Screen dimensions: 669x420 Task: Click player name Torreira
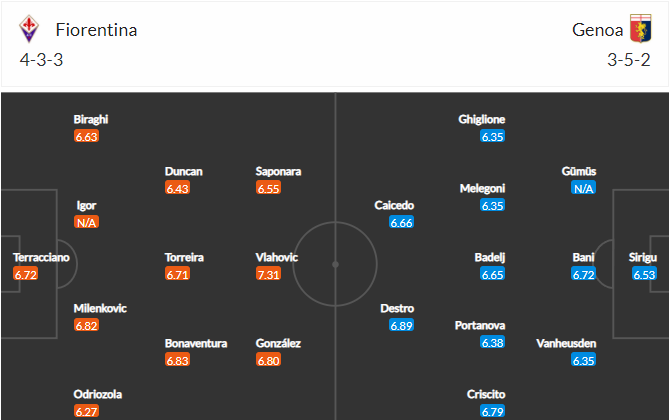[x=184, y=257]
